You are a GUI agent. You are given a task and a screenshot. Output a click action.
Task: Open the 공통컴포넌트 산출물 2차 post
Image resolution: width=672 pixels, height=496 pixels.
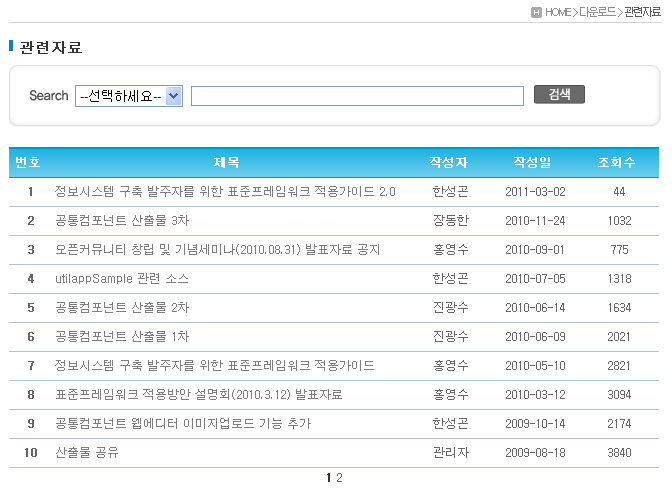(122, 307)
